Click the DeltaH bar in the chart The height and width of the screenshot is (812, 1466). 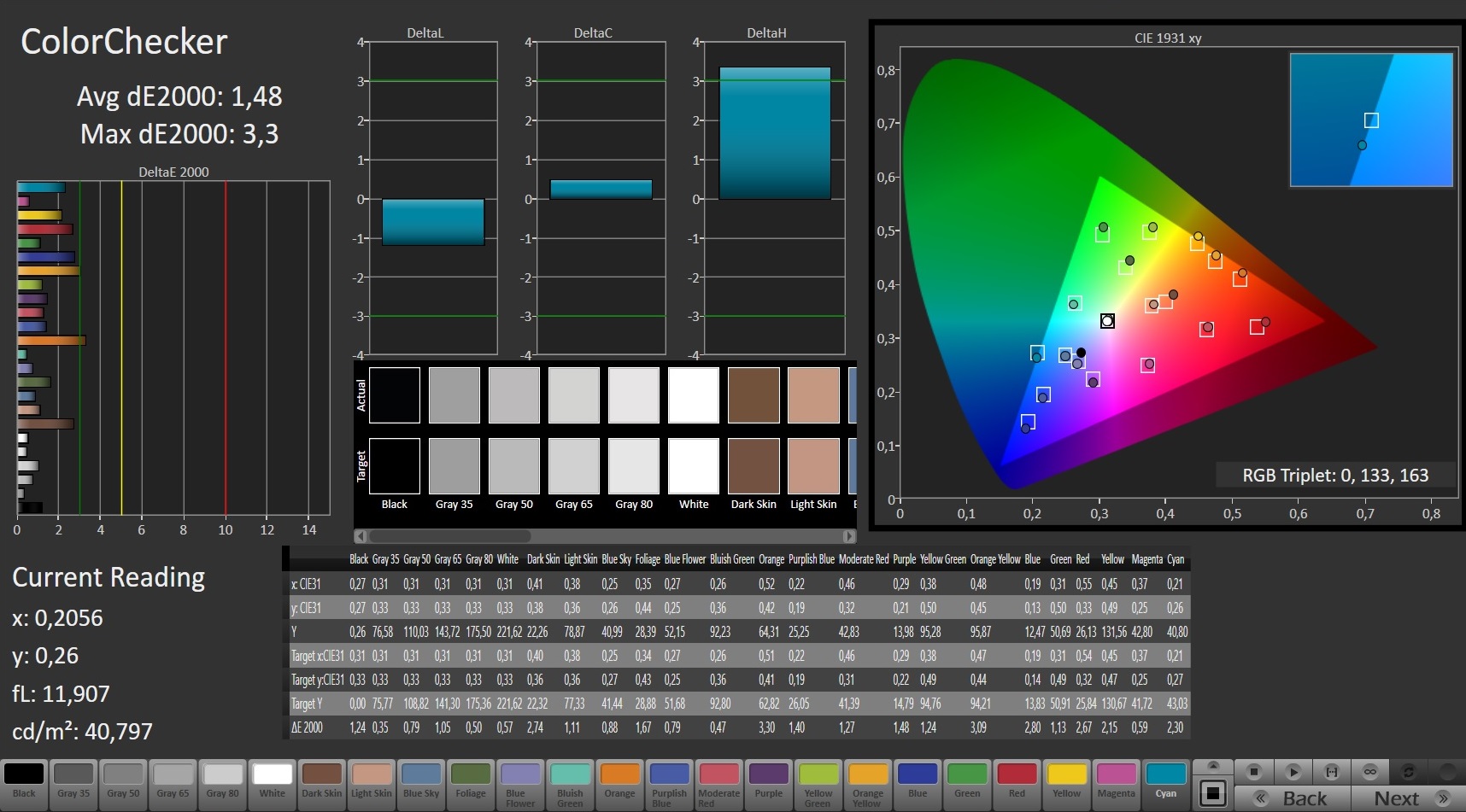coord(775,133)
